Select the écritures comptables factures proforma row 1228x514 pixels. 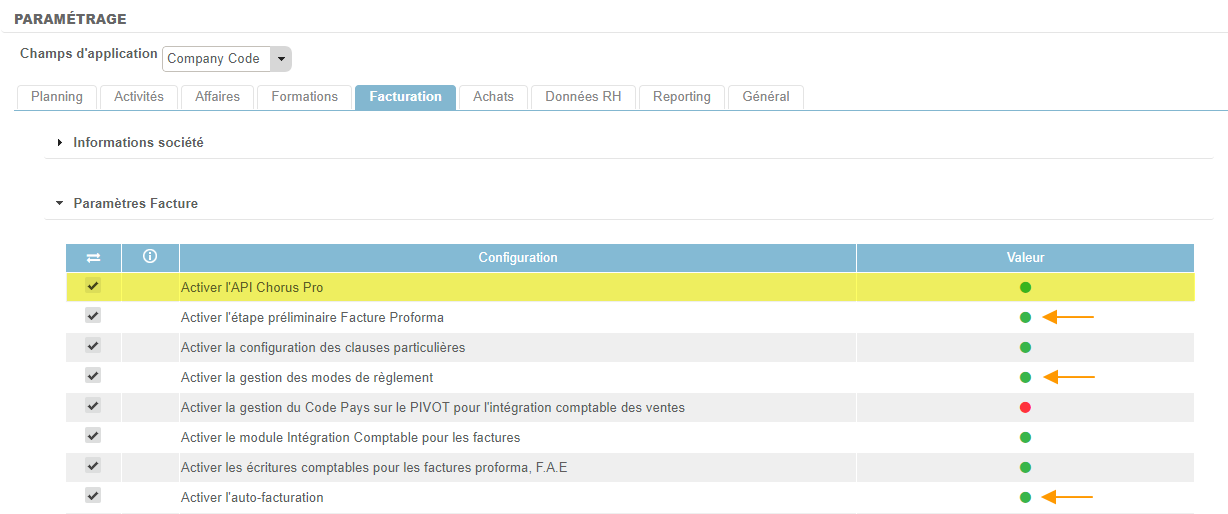coord(374,467)
